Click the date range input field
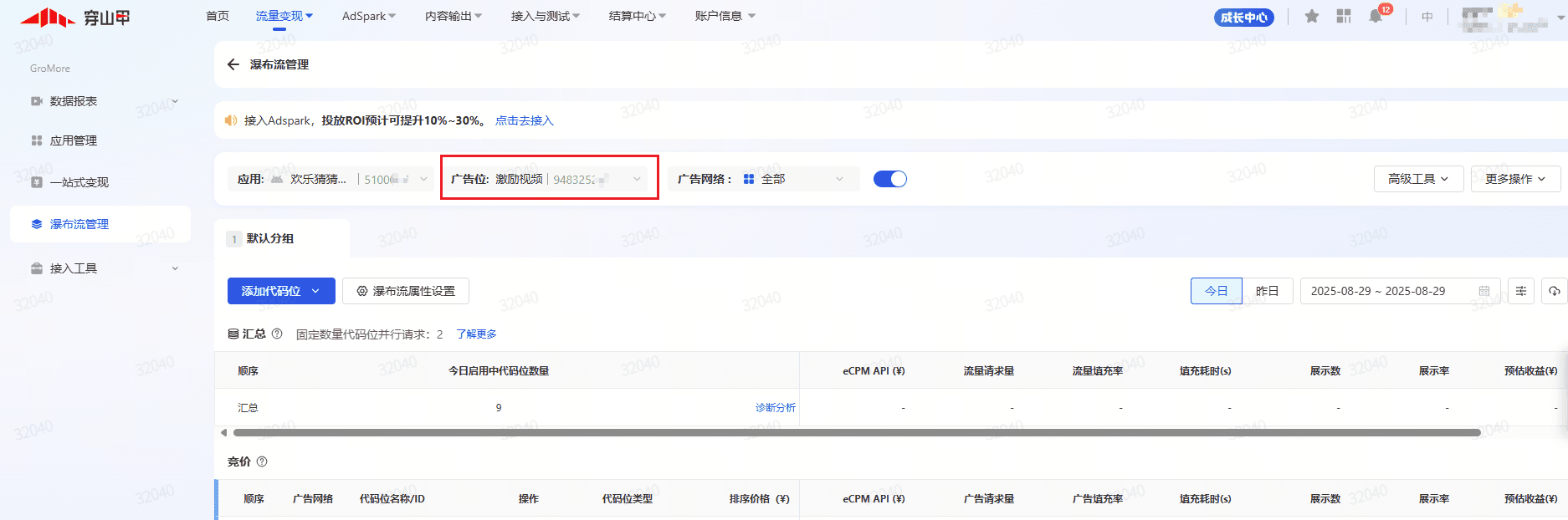This screenshot has width=1568, height=520. 1401,291
